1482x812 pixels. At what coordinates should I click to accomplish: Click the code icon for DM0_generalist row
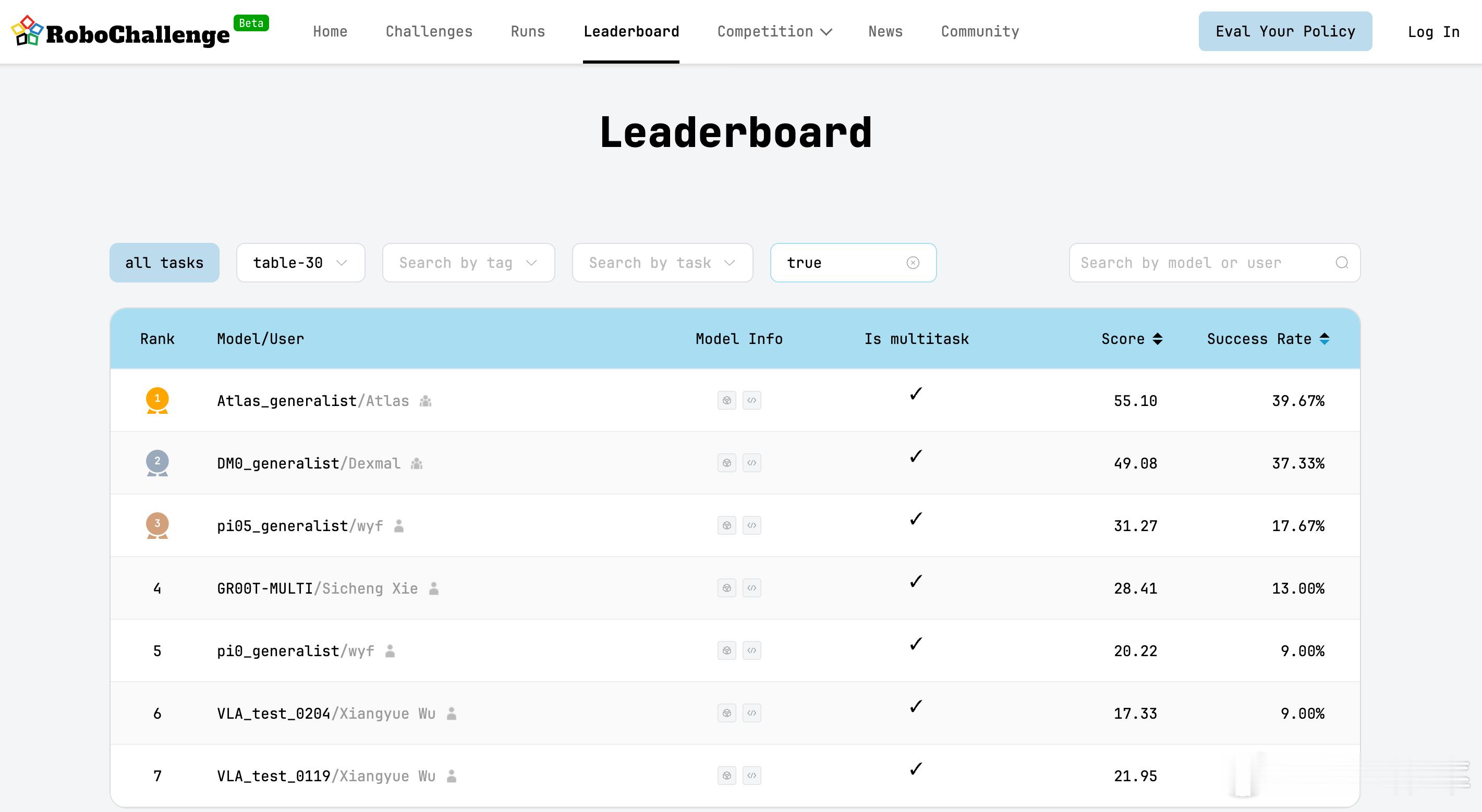pyautogui.click(x=751, y=463)
